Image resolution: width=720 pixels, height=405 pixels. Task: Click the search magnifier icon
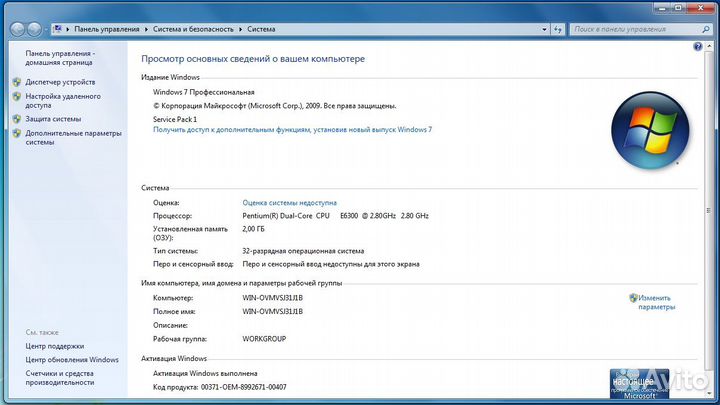click(x=706, y=29)
